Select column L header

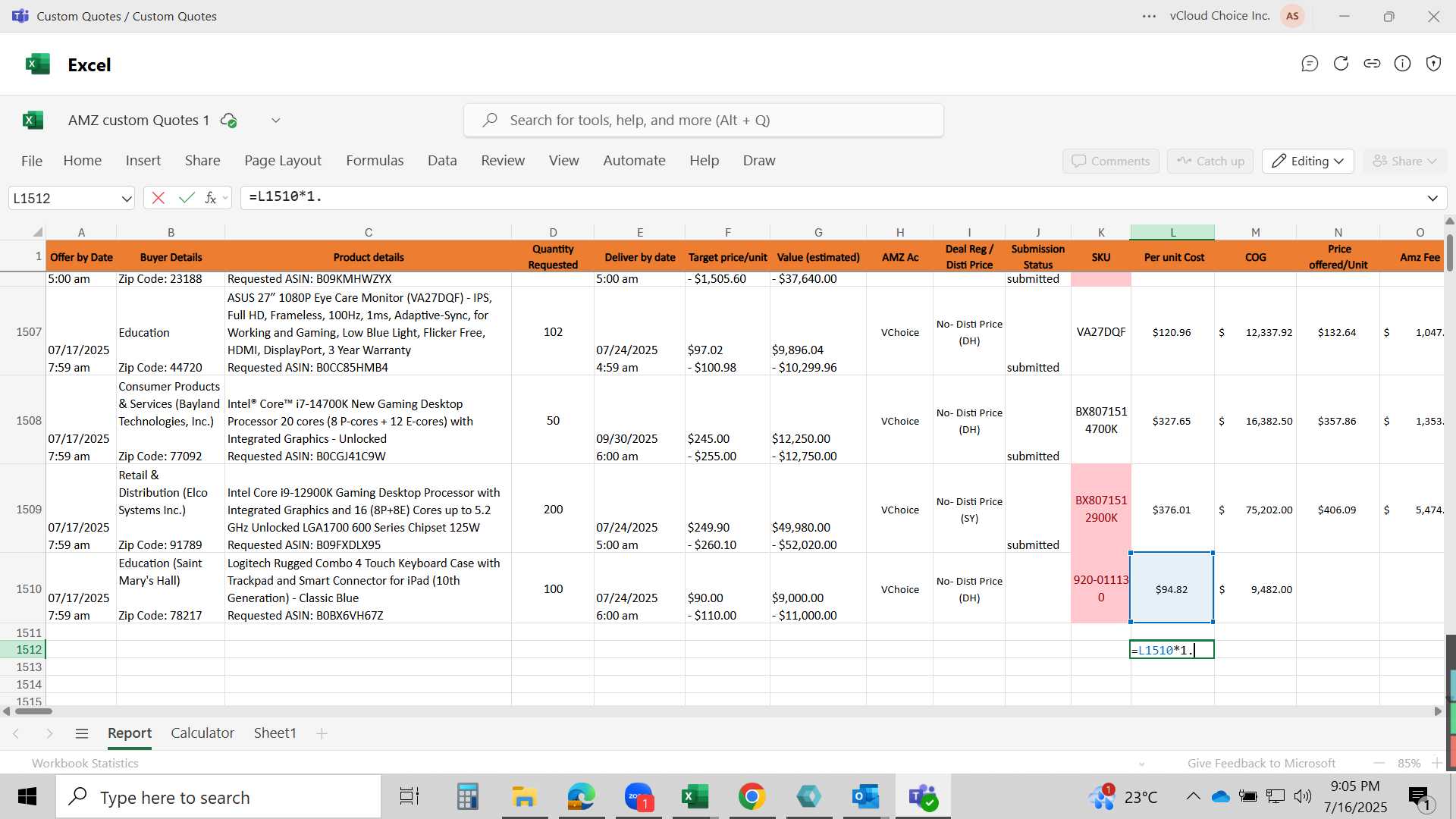(1172, 232)
